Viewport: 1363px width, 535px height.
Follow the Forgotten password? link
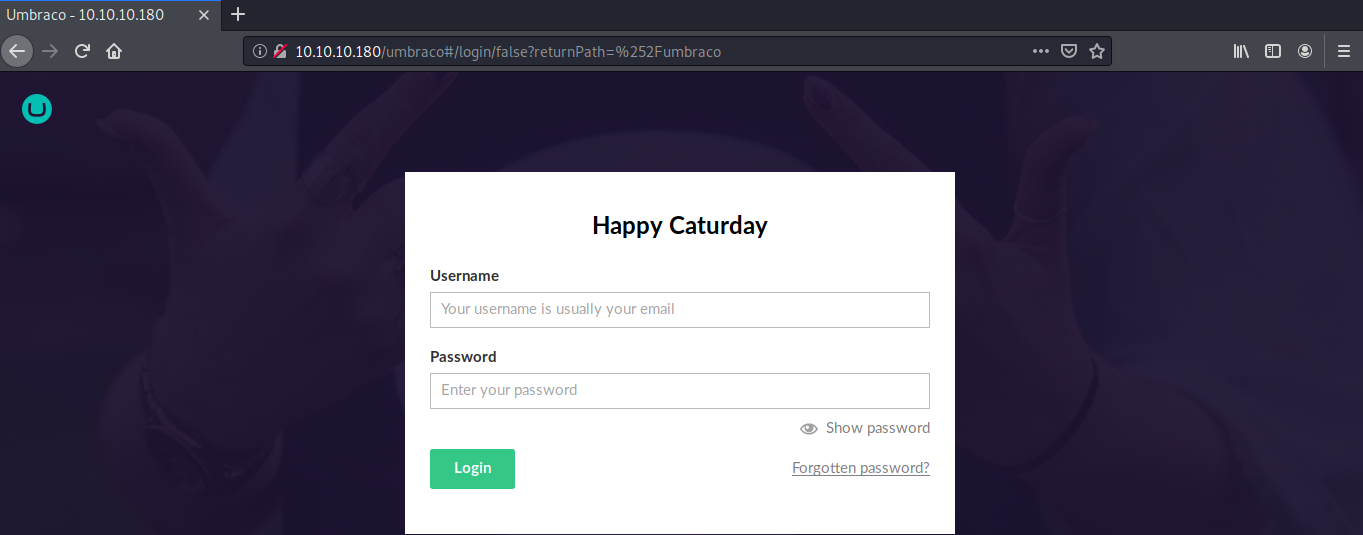[860, 468]
